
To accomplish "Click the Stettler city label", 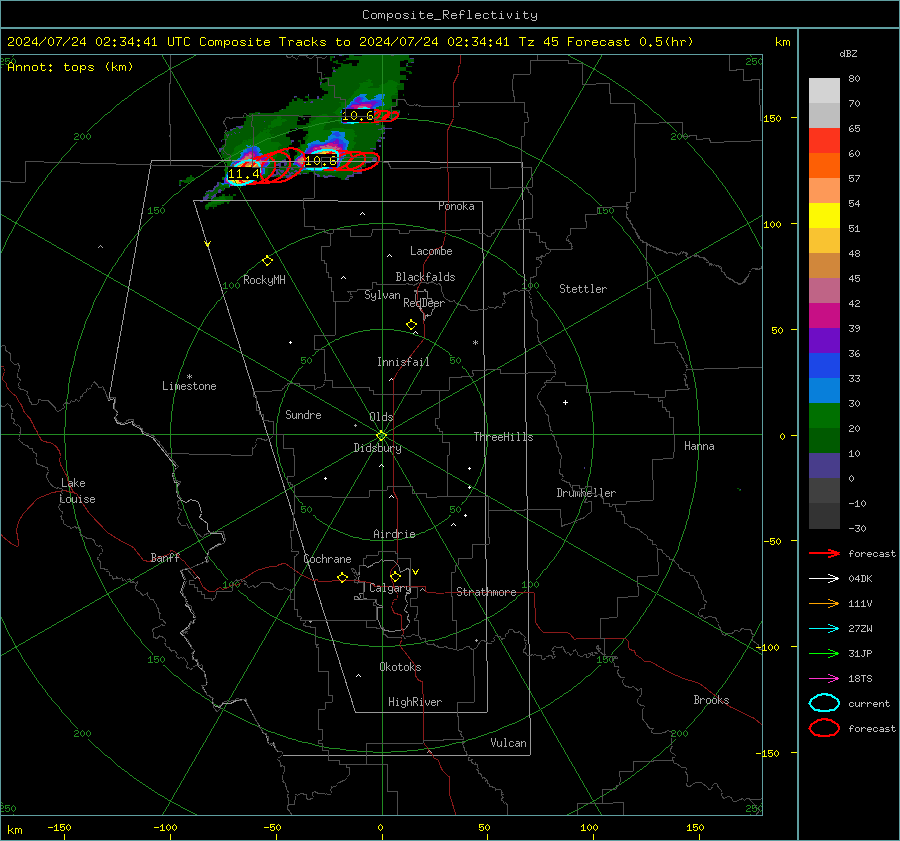I will point(583,289).
